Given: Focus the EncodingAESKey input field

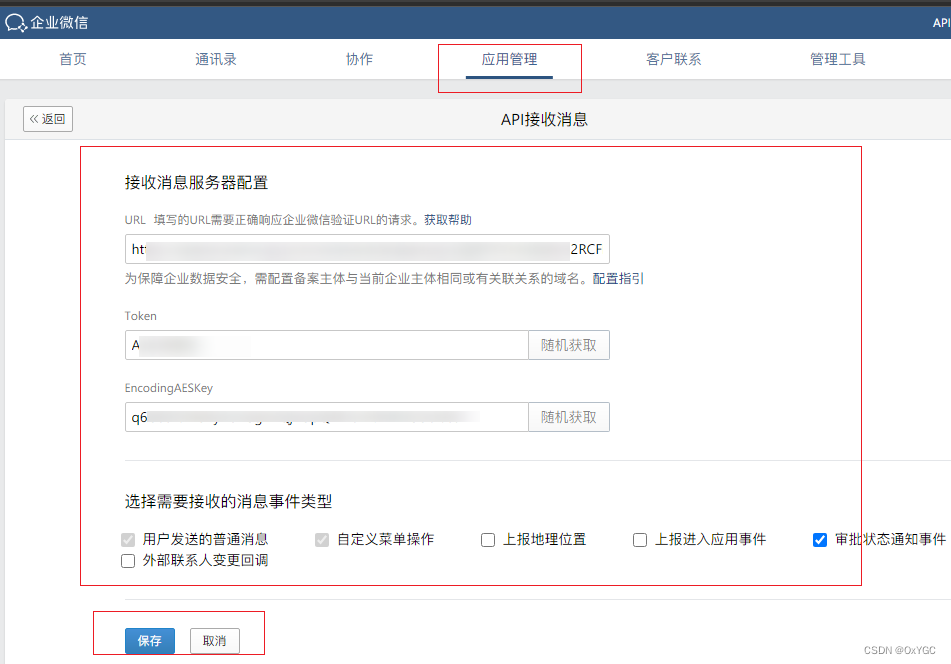Looking at the screenshot, I should [x=326, y=417].
